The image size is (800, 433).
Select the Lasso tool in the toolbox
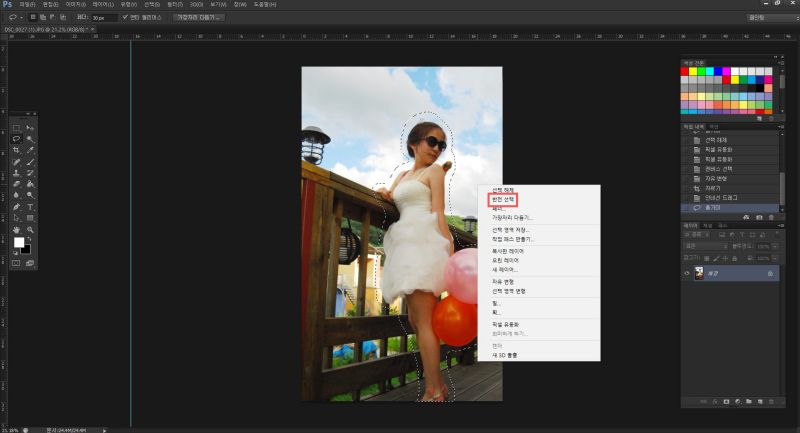coord(16,139)
